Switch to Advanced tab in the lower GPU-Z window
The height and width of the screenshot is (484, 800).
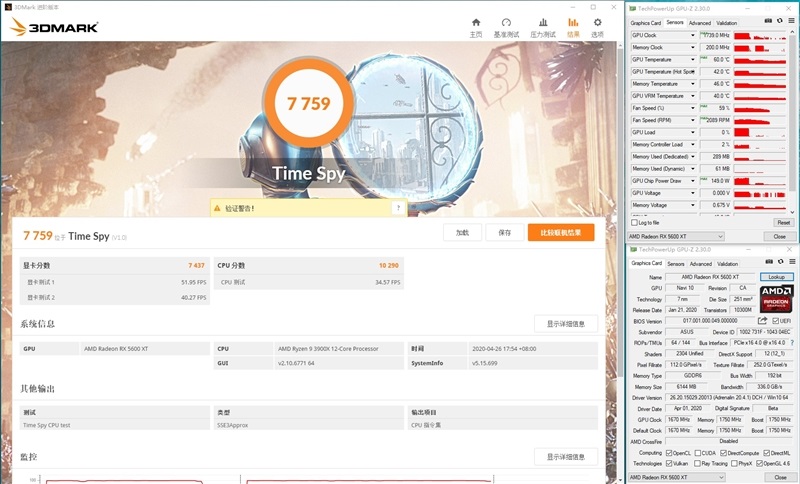701,264
